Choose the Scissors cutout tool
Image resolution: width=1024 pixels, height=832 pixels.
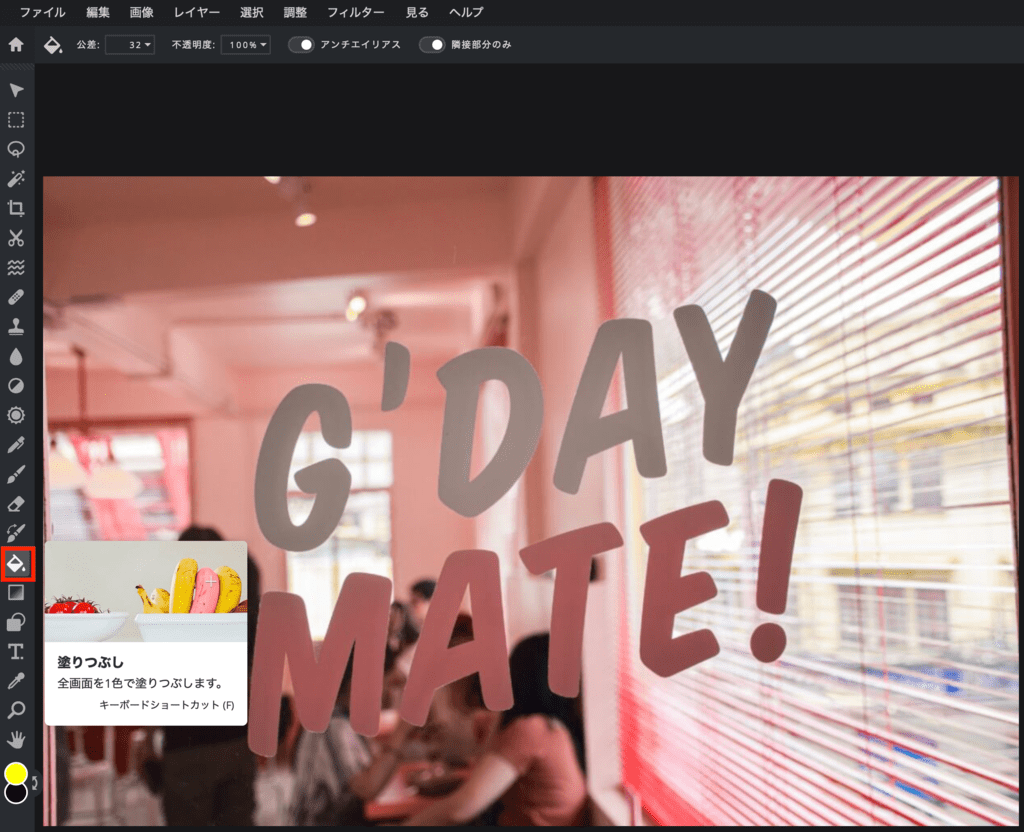coord(16,238)
